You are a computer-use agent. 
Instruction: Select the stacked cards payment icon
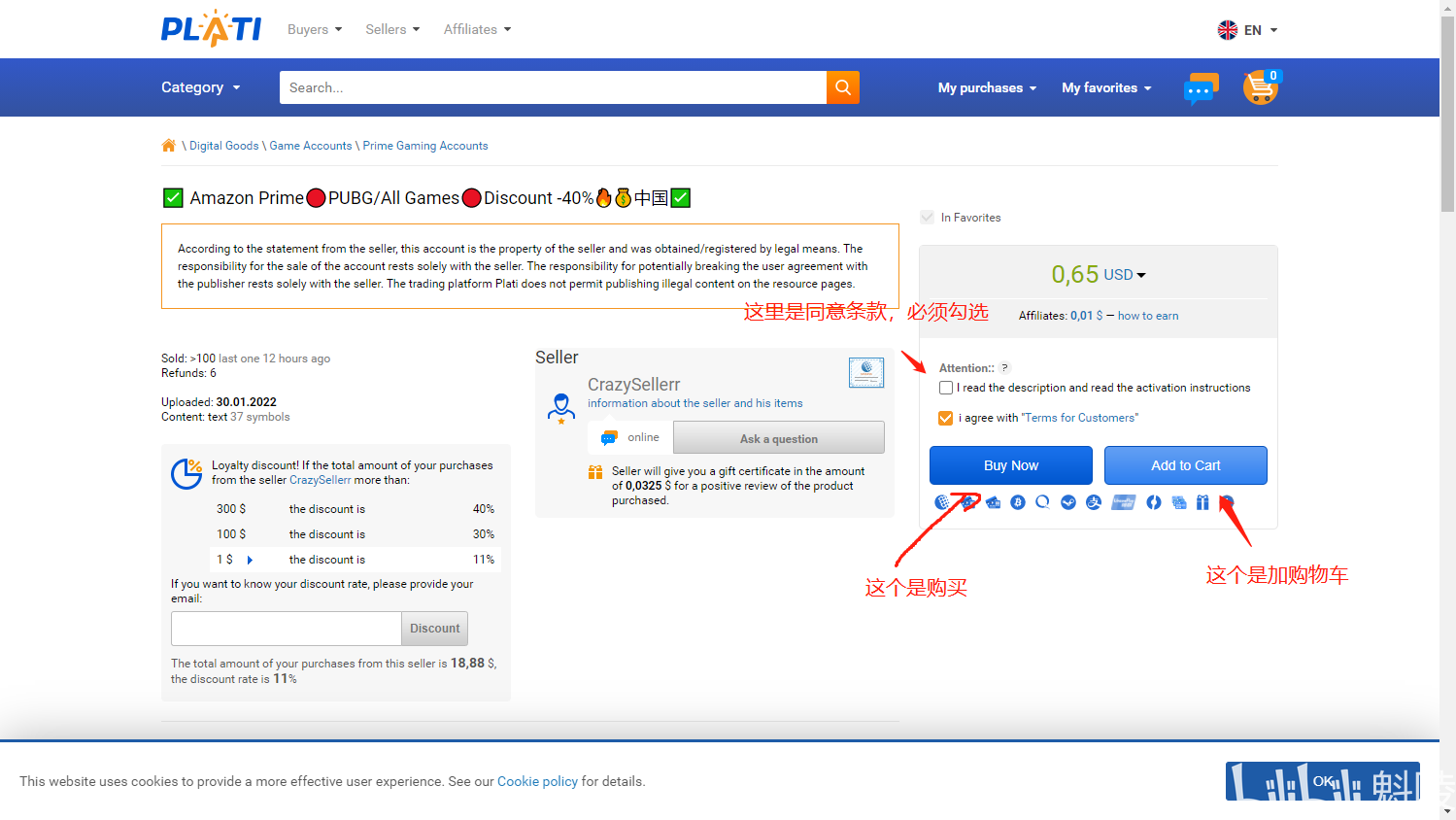1179,502
